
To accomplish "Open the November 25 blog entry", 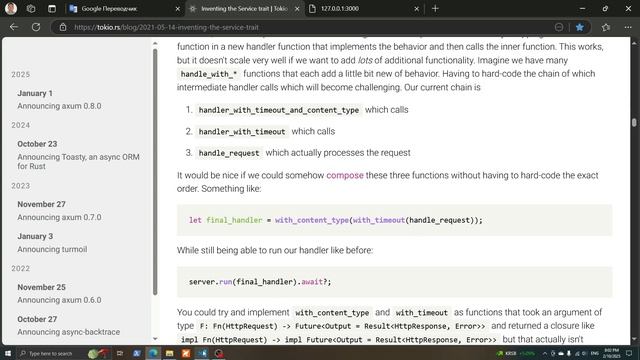I will pyautogui.click(x=41, y=287).
